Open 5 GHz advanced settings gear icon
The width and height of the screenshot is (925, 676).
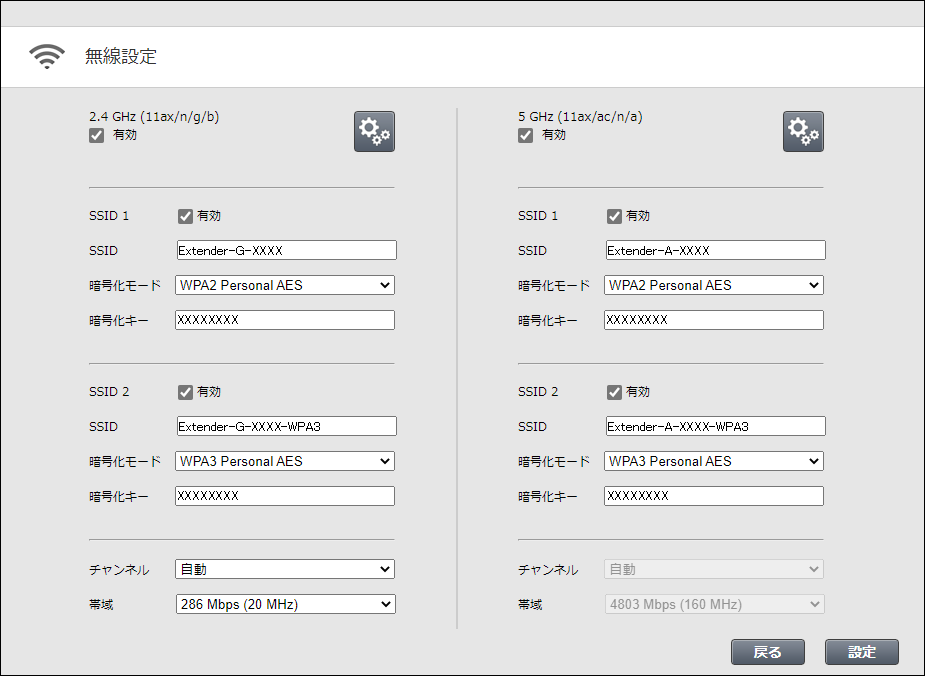tap(803, 131)
